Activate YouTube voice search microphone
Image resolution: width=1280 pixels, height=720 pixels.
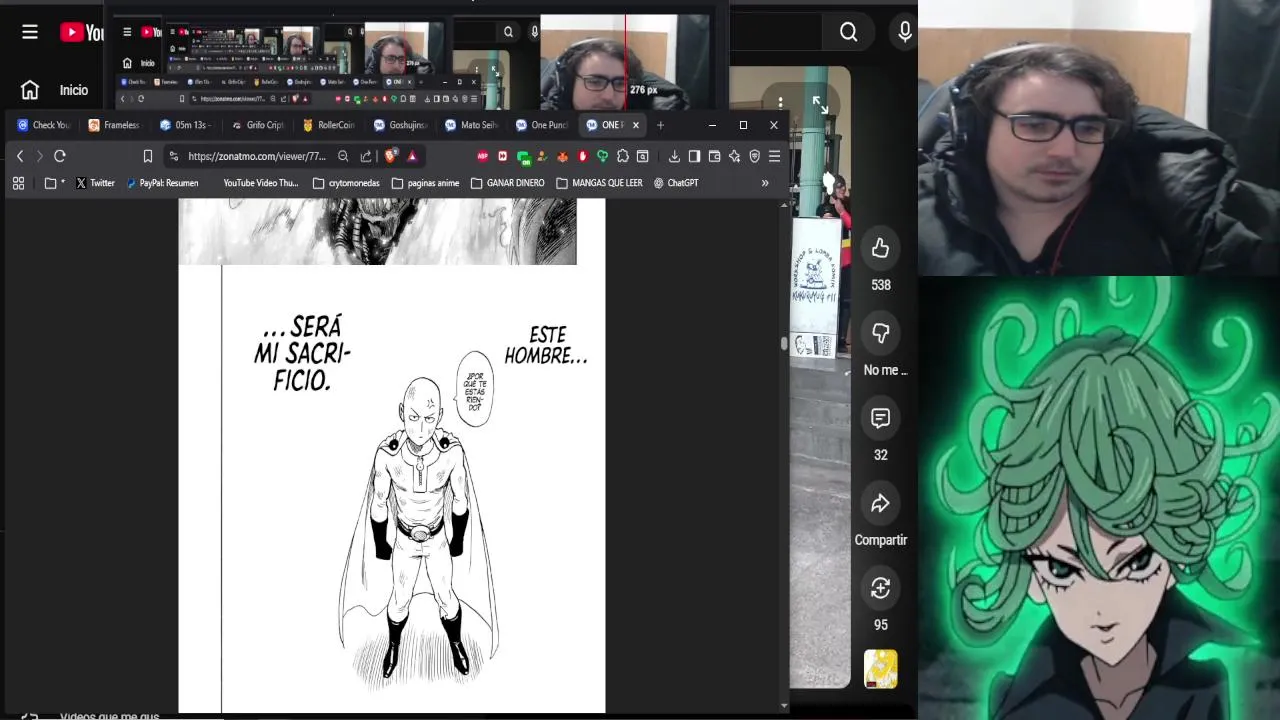[x=905, y=32]
